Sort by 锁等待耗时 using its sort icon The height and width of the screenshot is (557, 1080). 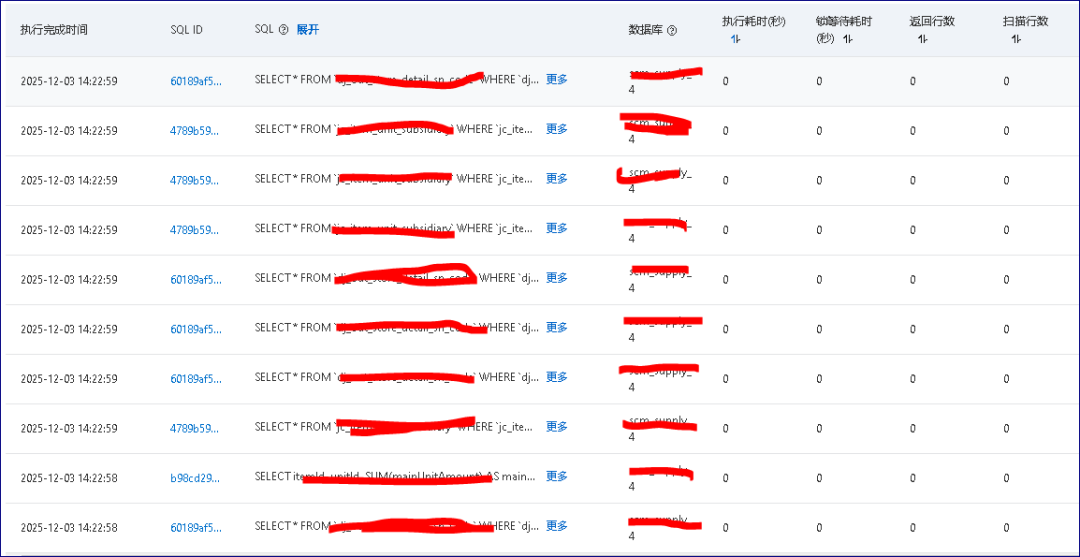coord(847,39)
